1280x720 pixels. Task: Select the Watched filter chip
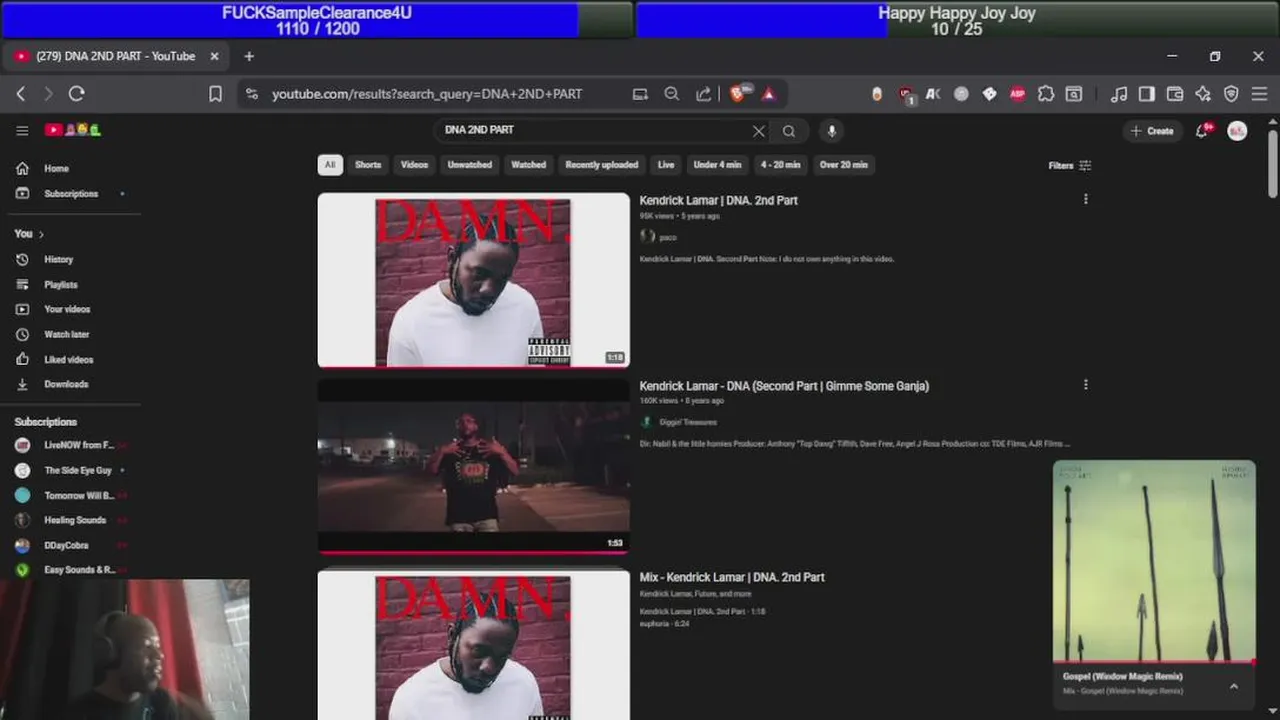tap(529, 165)
